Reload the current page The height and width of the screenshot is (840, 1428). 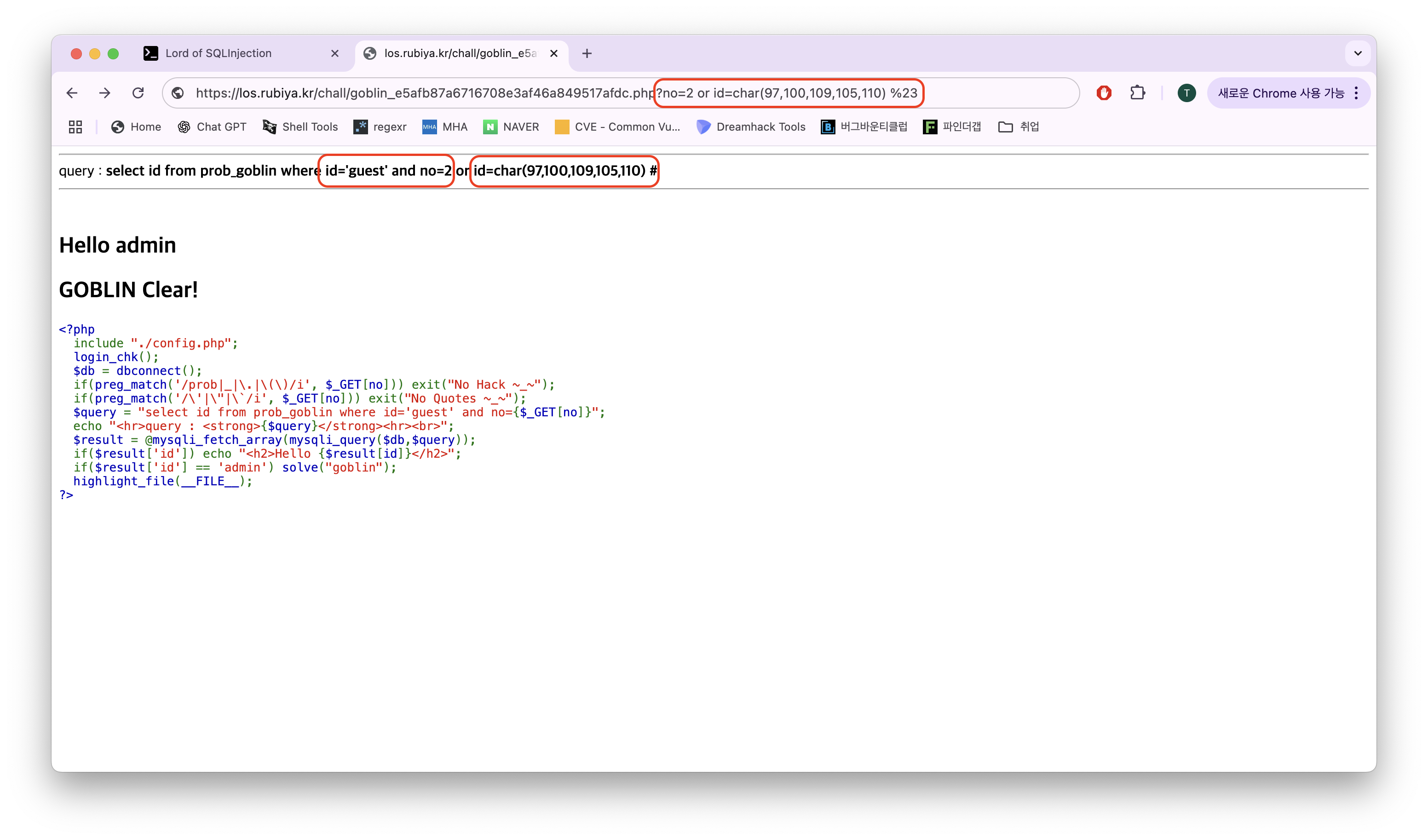click(x=138, y=93)
